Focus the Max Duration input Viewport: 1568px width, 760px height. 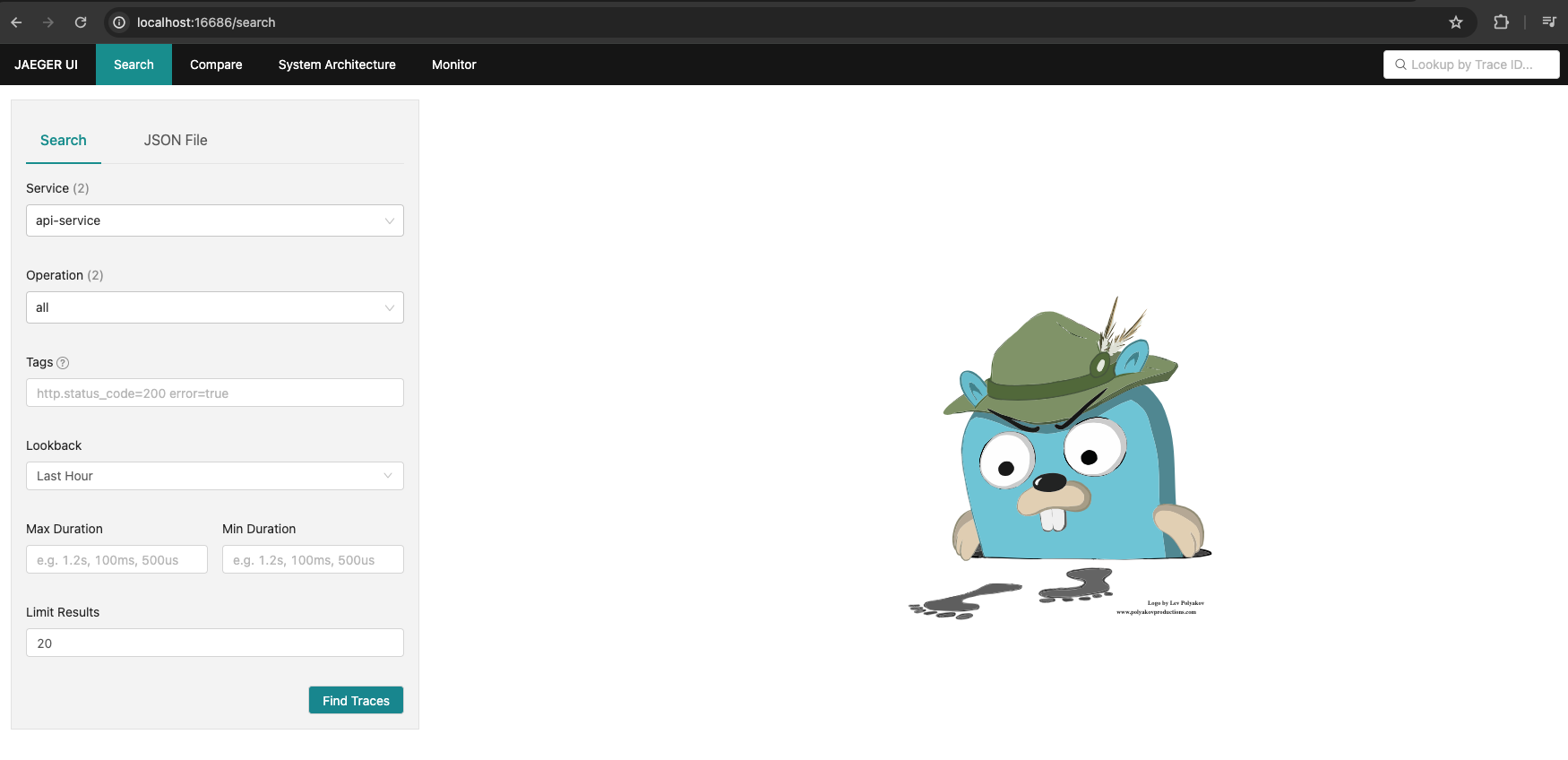coord(116,559)
